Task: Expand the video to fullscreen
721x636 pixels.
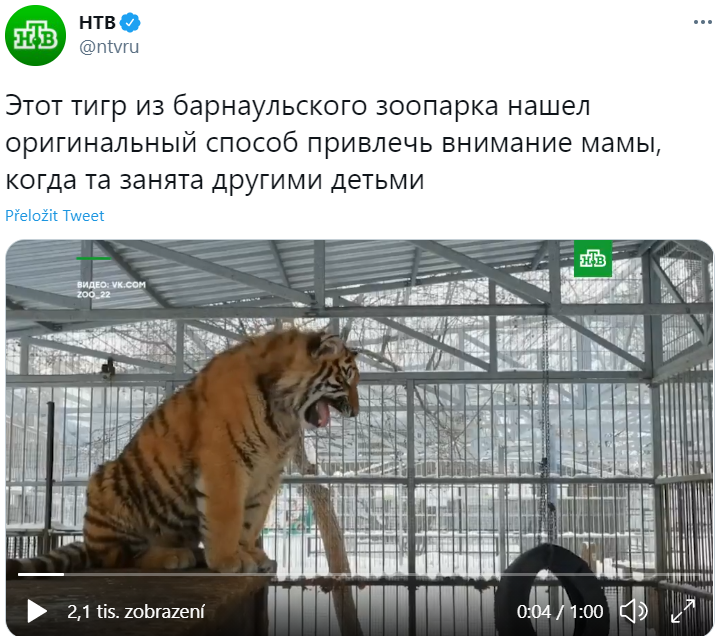Action: [683, 612]
